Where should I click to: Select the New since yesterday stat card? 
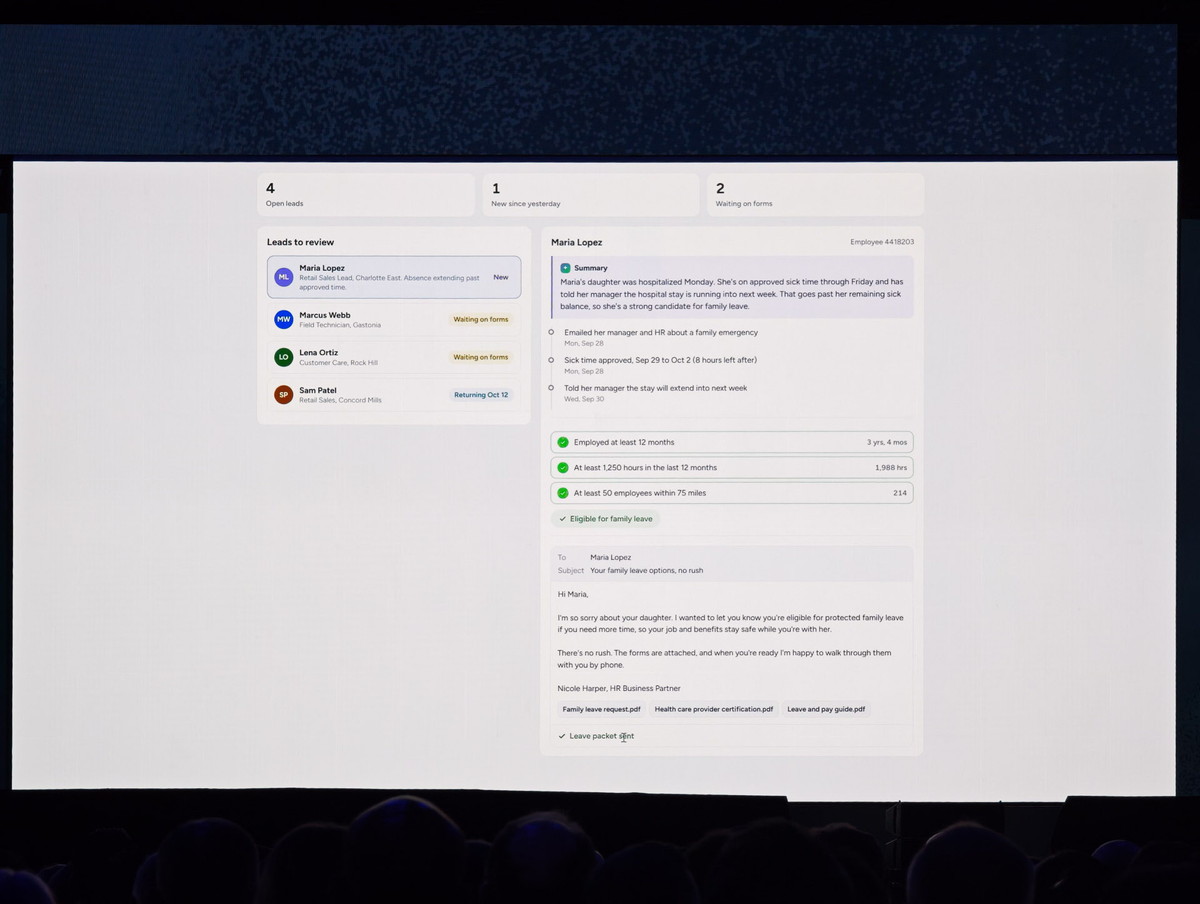(x=591, y=194)
